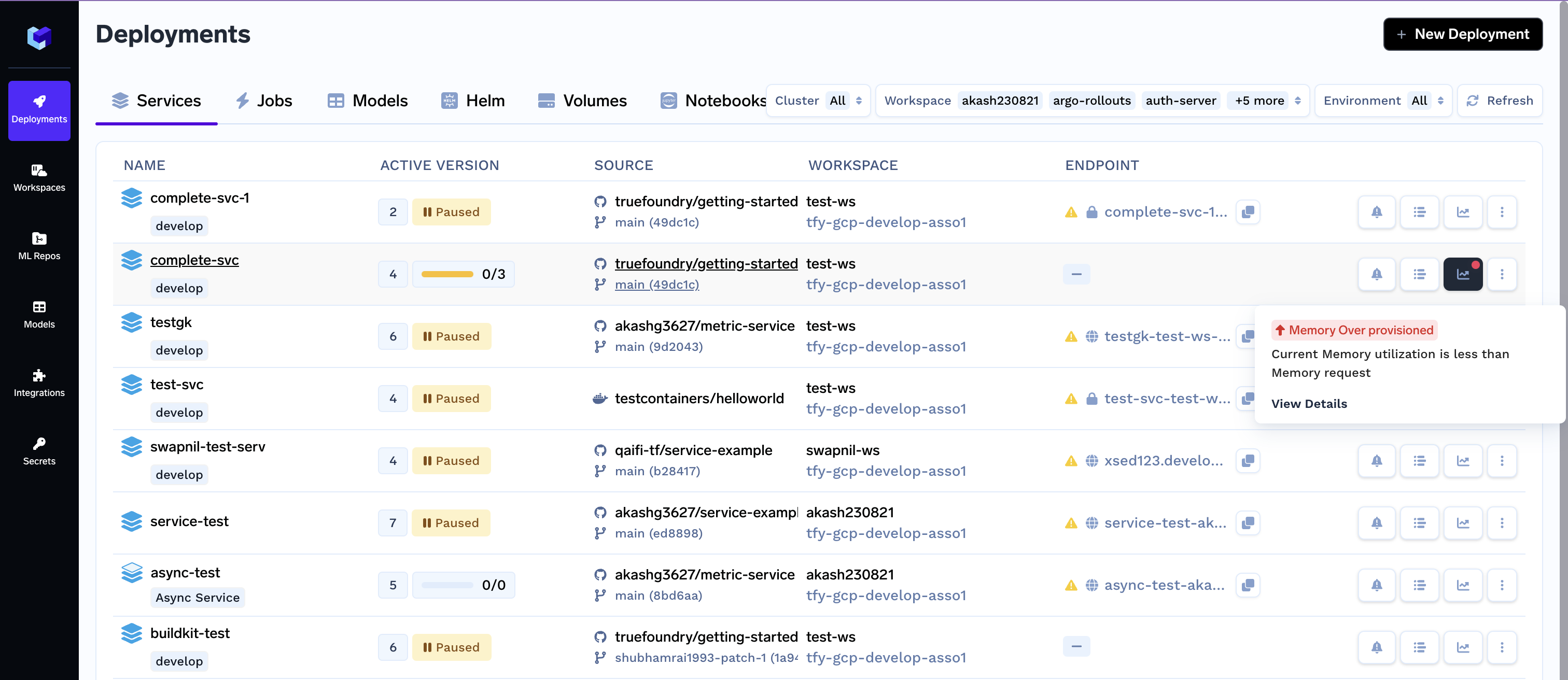Open Integrations in the sidebar

tap(39, 382)
